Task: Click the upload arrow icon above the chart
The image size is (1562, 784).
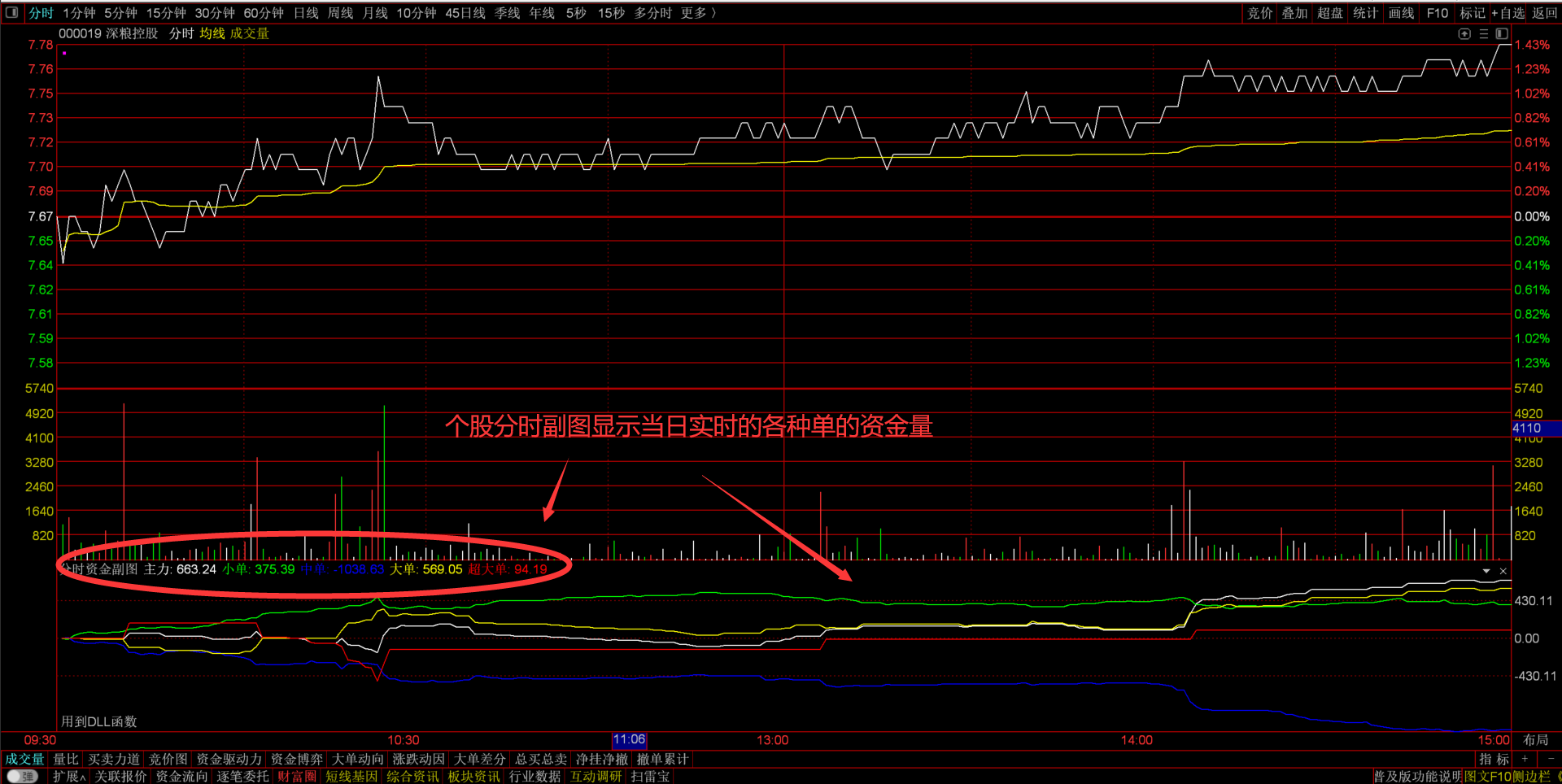Action: 1464,33
